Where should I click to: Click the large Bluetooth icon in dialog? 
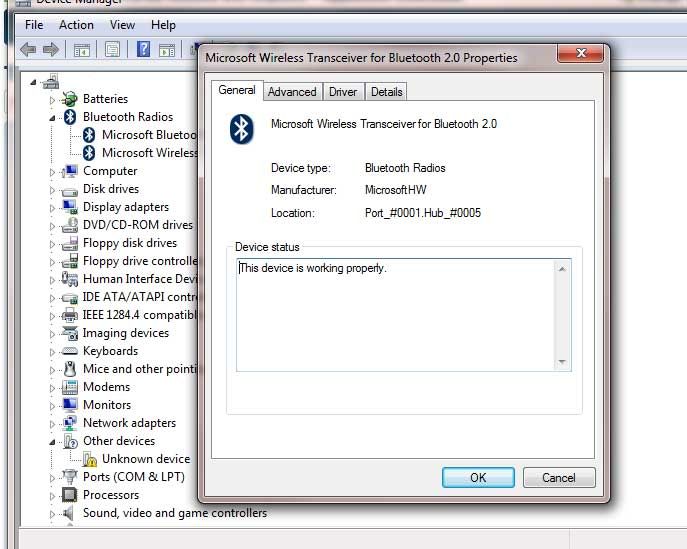point(241,129)
